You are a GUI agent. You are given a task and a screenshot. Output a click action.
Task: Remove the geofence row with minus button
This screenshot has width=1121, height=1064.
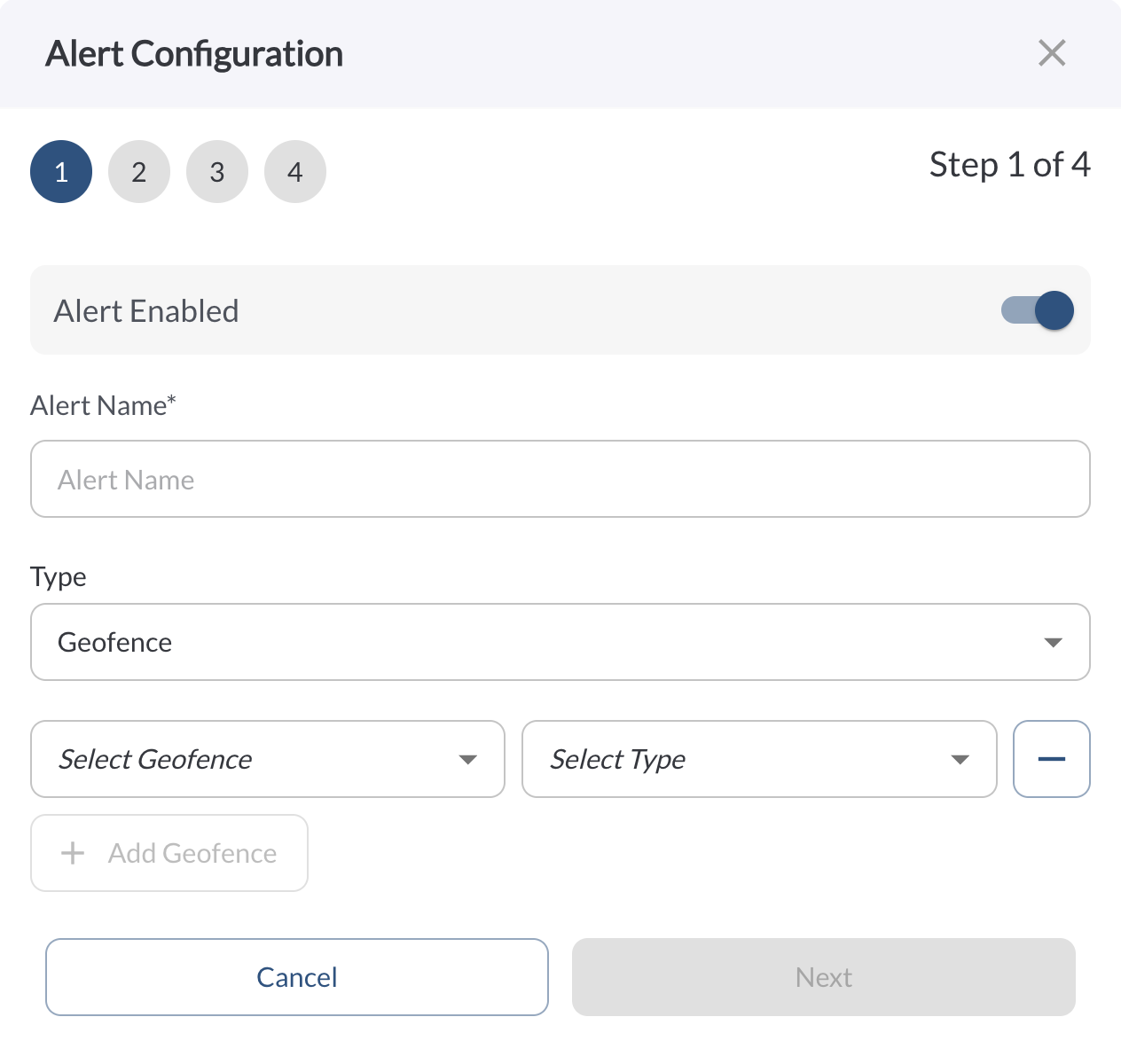click(1052, 759)
